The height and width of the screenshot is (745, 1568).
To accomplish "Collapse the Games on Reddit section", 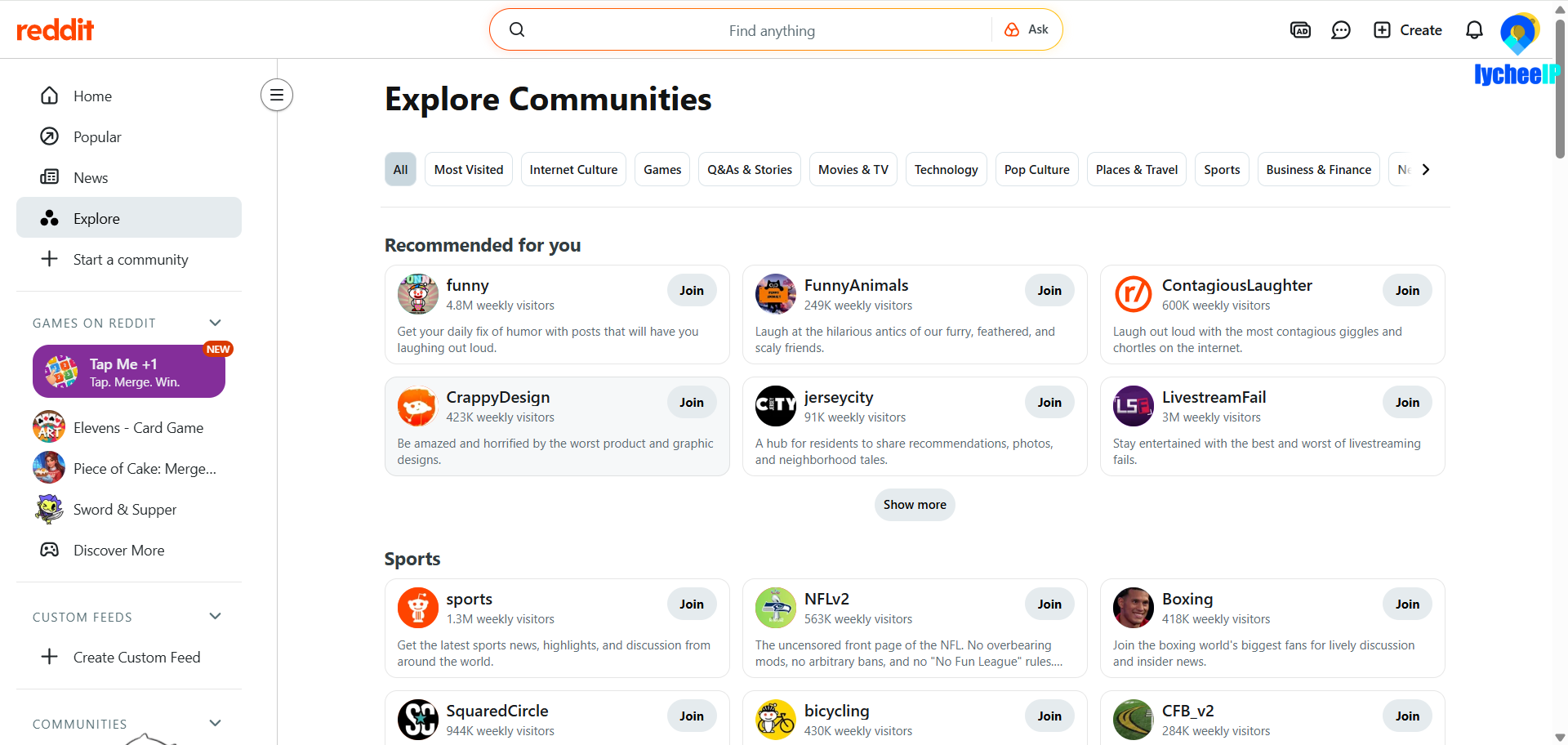I will [x=216, y=323].
